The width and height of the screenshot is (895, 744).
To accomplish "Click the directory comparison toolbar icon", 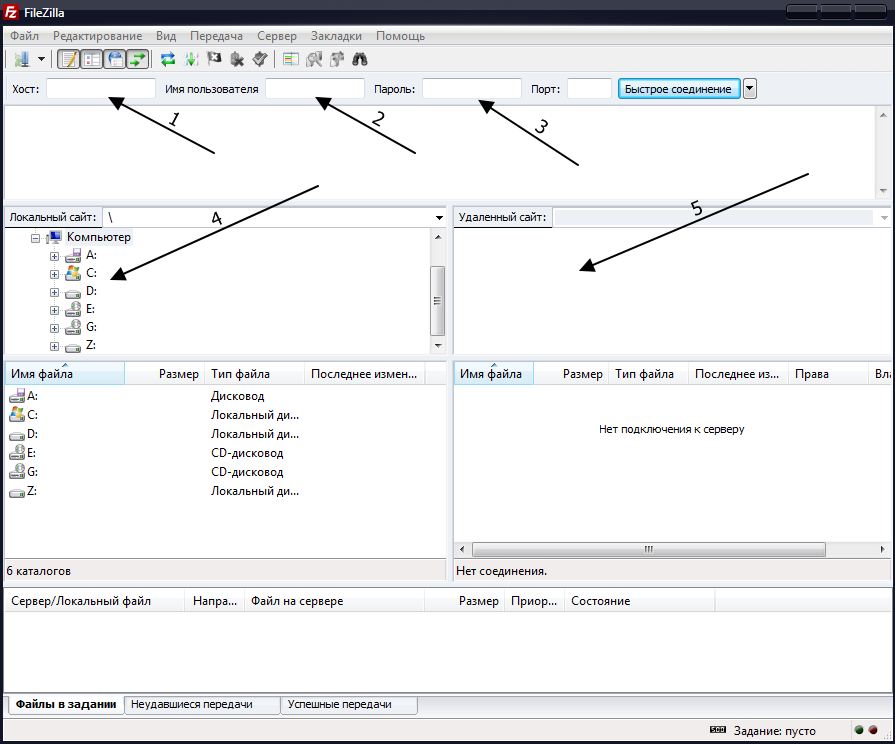I will [x=314, y=59].
